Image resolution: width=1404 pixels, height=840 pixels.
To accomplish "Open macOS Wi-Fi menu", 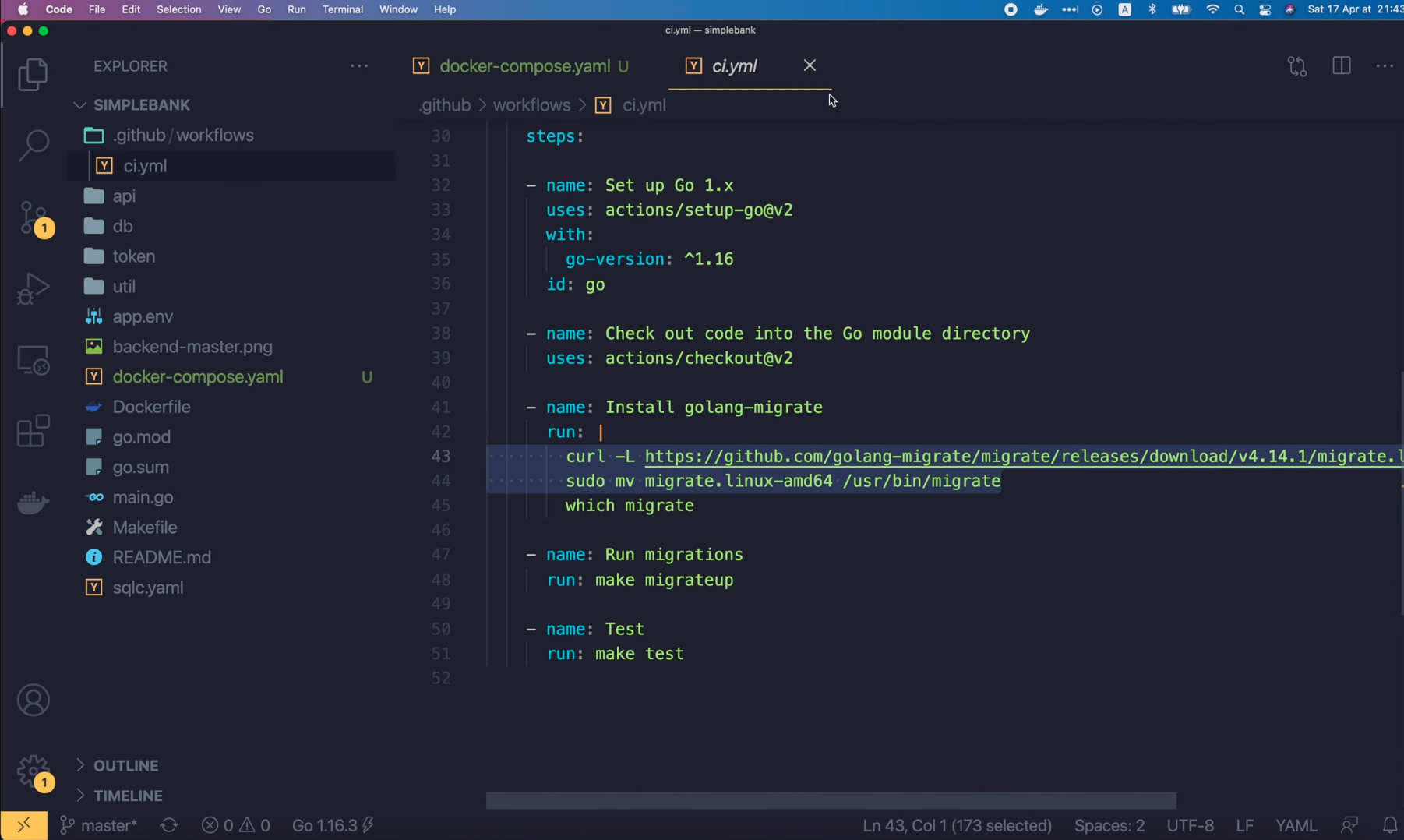I will pyautogui.click(x=1212, y=9).
